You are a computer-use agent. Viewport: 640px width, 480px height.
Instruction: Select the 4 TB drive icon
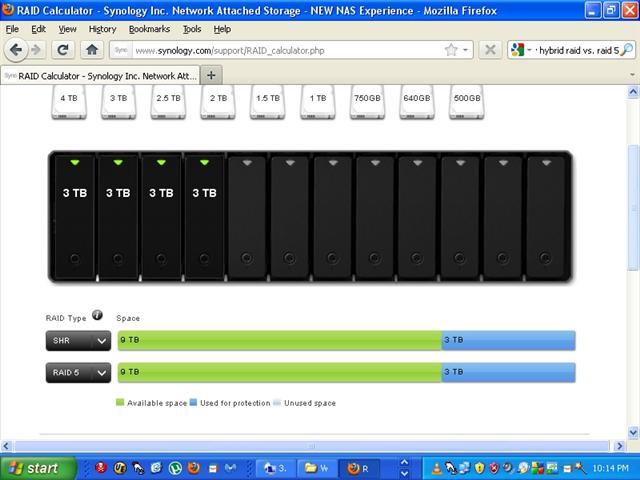(69, 102)
